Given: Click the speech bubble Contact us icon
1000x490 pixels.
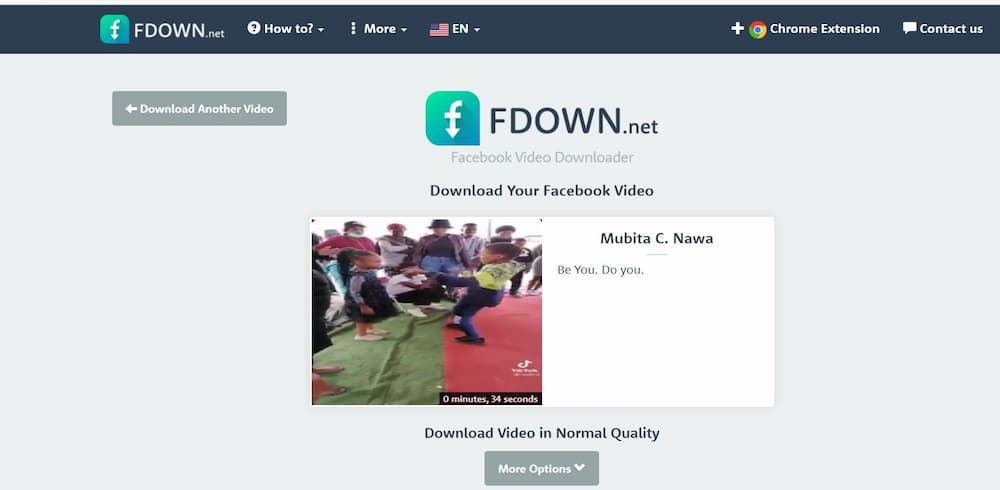Looking at the screenshot, I should (909, 28).
